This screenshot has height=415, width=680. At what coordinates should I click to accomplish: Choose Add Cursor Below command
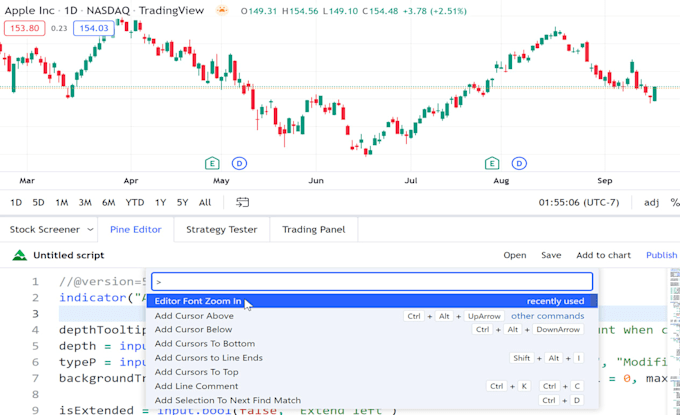pyautogui.click(x=372, y=330)
